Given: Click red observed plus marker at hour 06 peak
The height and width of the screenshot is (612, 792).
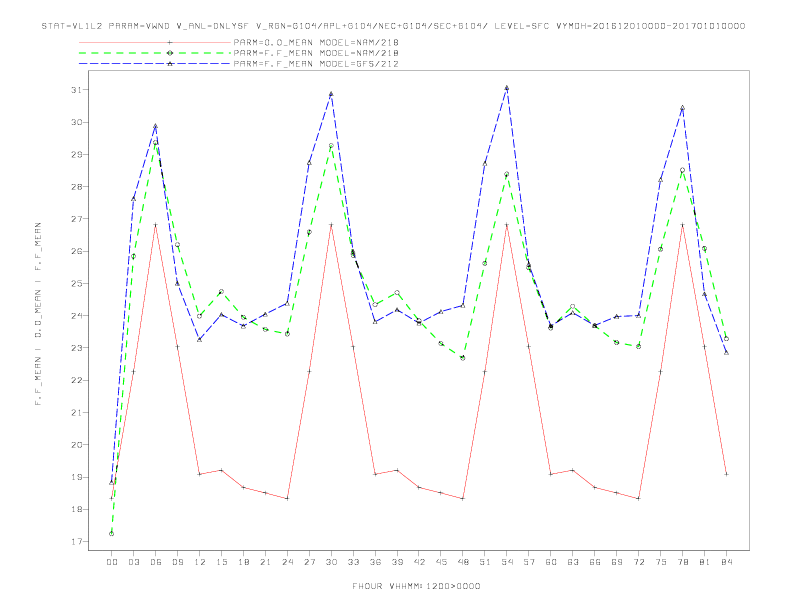Looking at the screenshot, I should tap(156, 225).
